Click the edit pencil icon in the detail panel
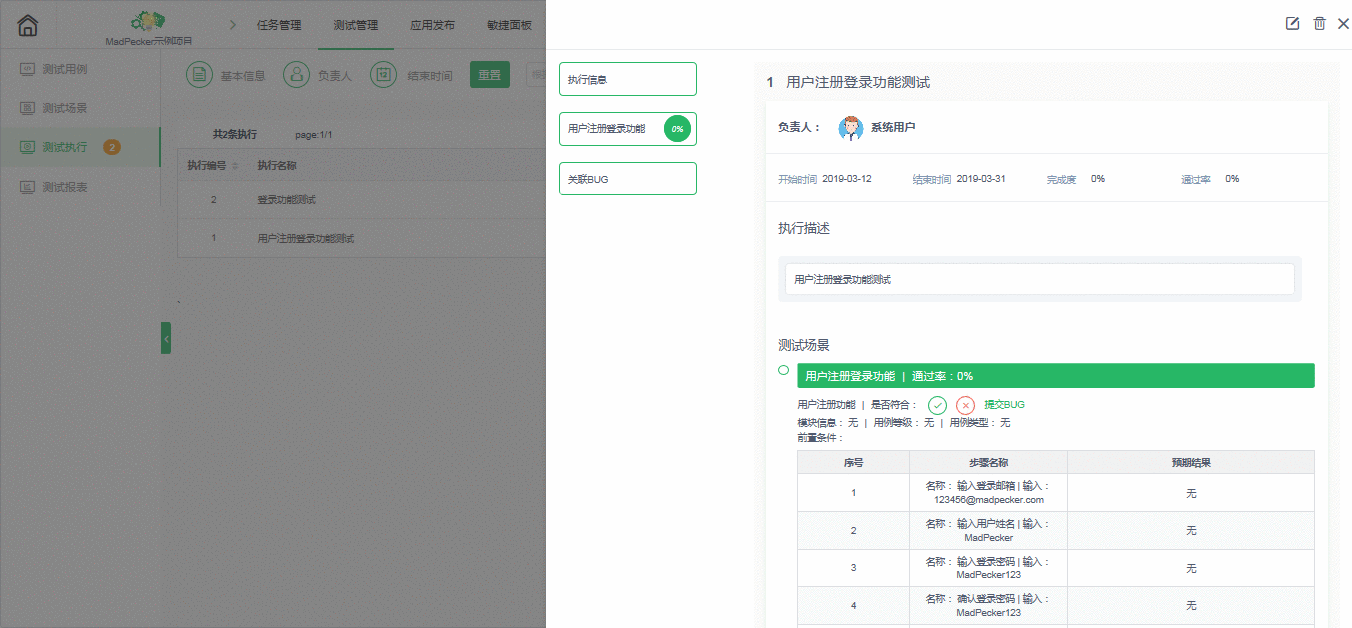 tap(1291, 22)
